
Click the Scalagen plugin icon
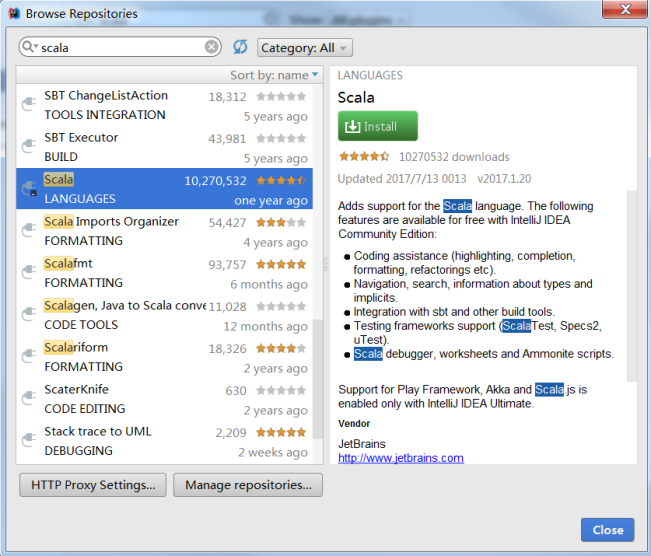(29, 314)
